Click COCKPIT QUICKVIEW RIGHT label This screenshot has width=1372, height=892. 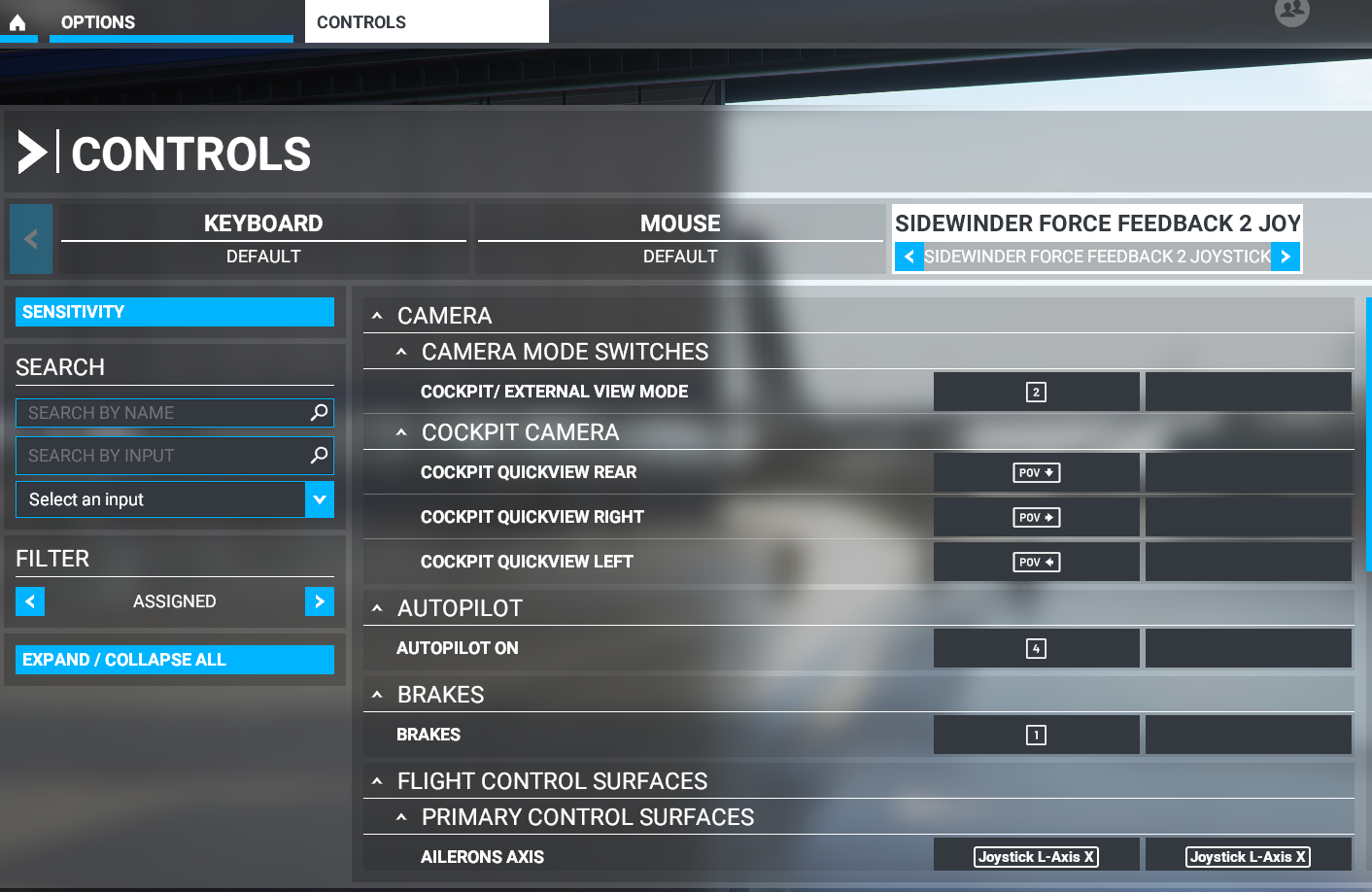click(x=532, y=517)
